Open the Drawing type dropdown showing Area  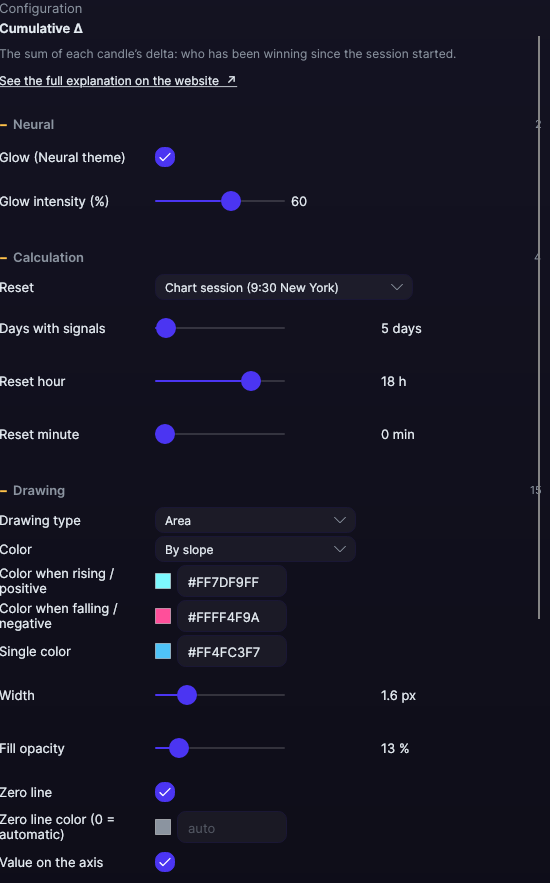(255, 520)
